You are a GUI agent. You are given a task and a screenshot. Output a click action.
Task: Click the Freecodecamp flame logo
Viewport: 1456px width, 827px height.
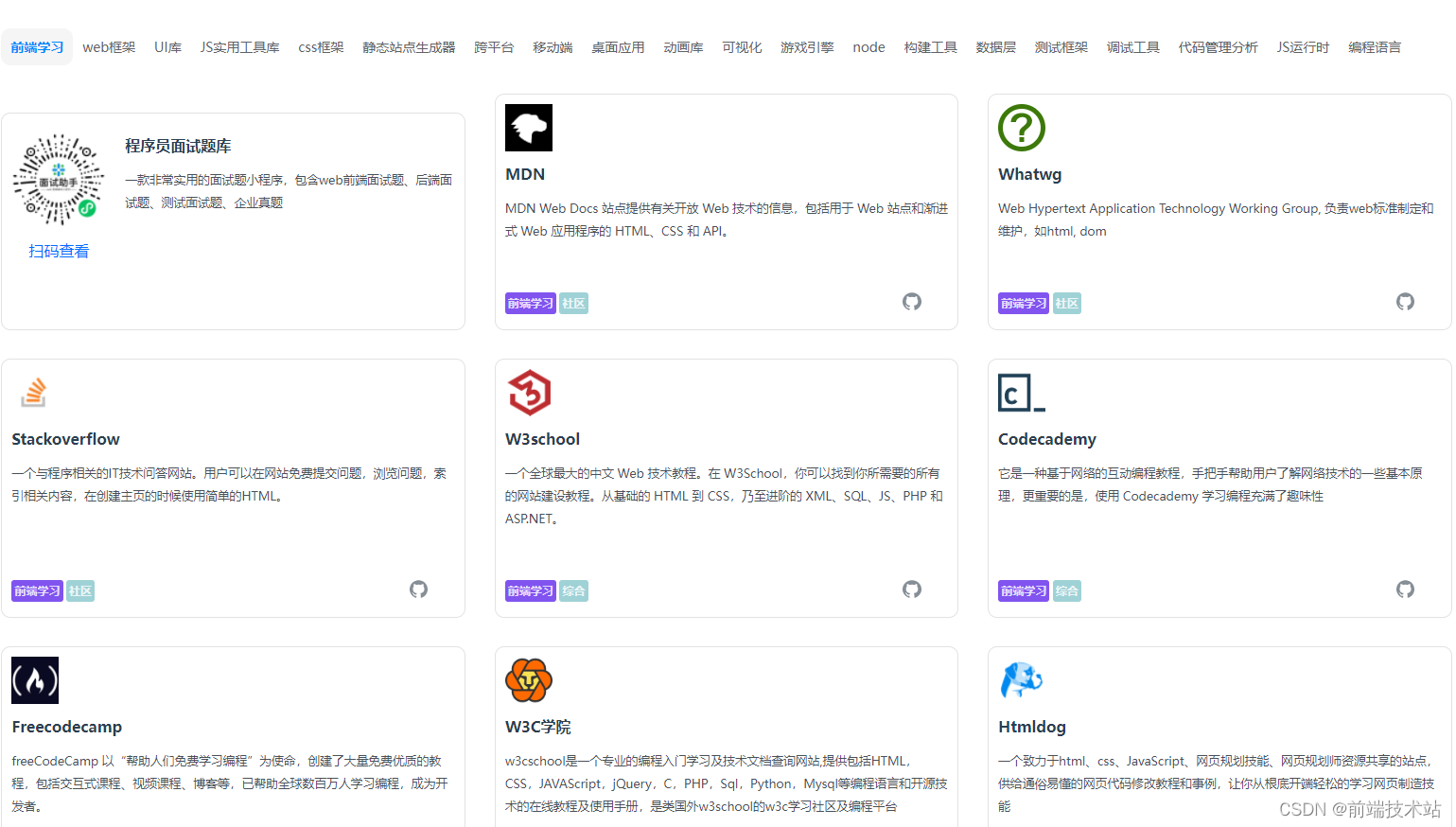click(35, 680)
